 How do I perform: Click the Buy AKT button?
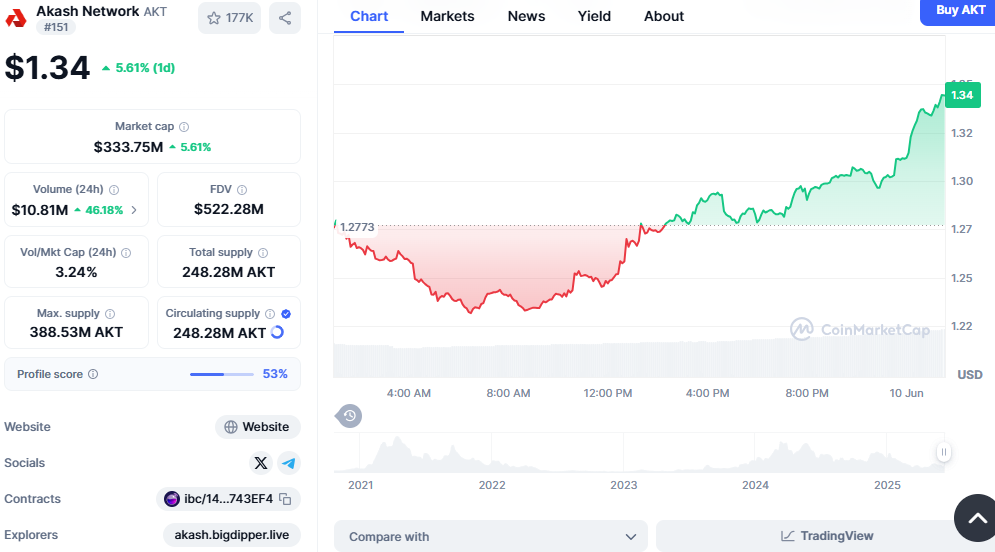click(x=959, y=10)
